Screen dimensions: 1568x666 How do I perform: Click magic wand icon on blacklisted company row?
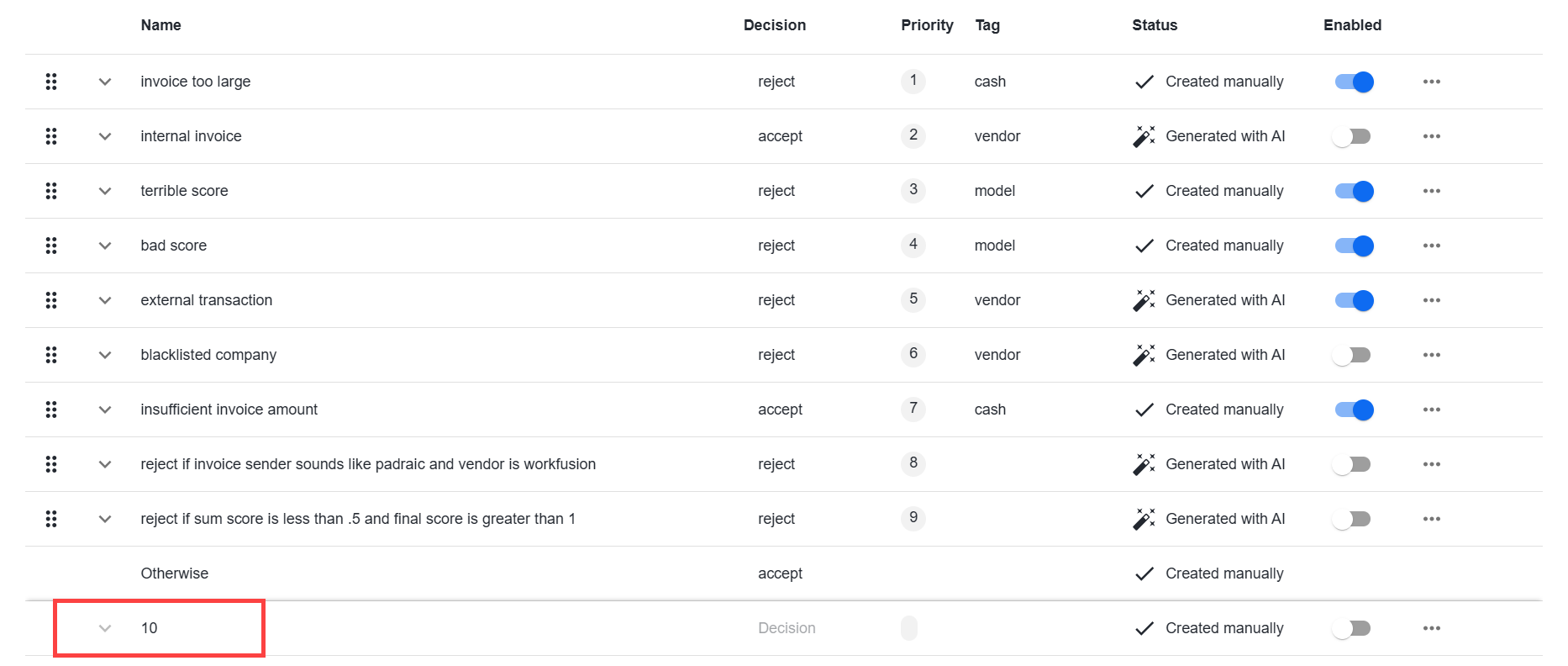(x=1144, y=355)
